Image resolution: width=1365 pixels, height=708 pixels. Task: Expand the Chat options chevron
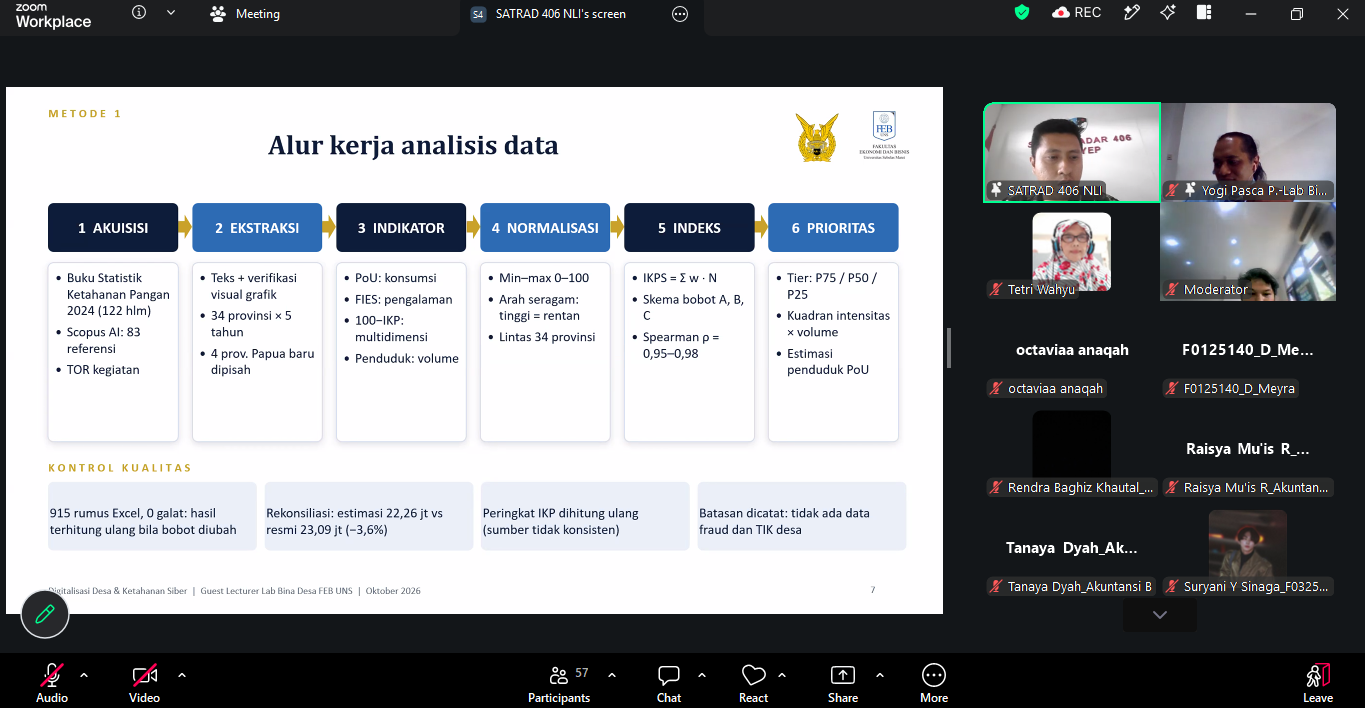[702, 675]
